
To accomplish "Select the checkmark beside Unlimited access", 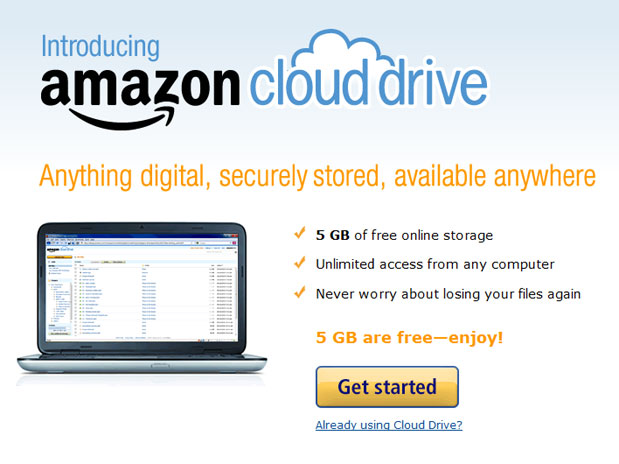I will [x=300, y=262].
